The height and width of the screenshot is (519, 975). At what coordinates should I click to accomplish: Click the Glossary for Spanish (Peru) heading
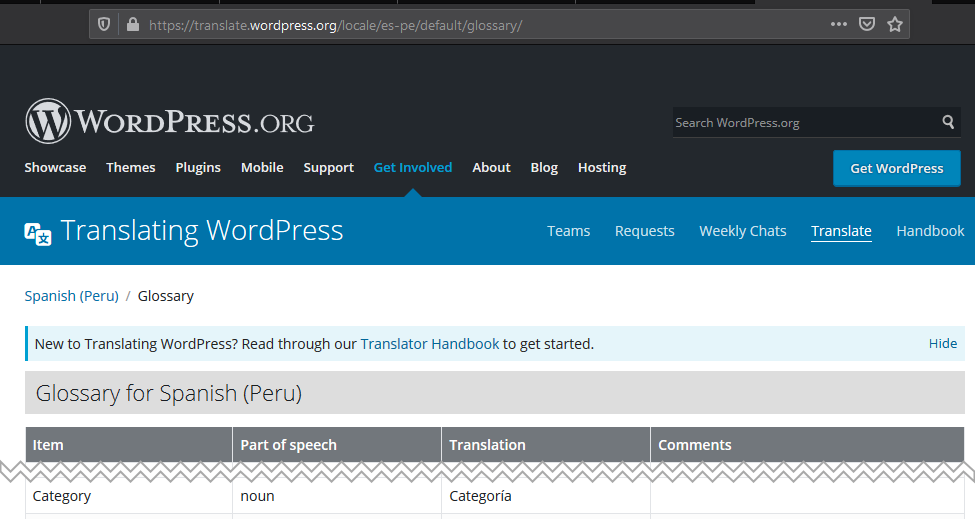click(169, 393)
